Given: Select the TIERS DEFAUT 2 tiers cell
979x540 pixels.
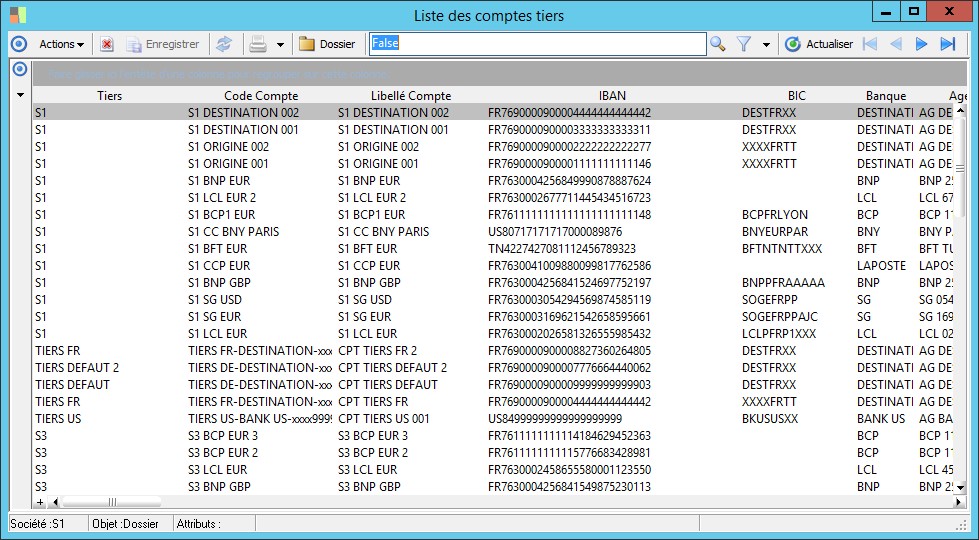Looking at the screenshot, I should pyautogui.click(x=109, y=367).
